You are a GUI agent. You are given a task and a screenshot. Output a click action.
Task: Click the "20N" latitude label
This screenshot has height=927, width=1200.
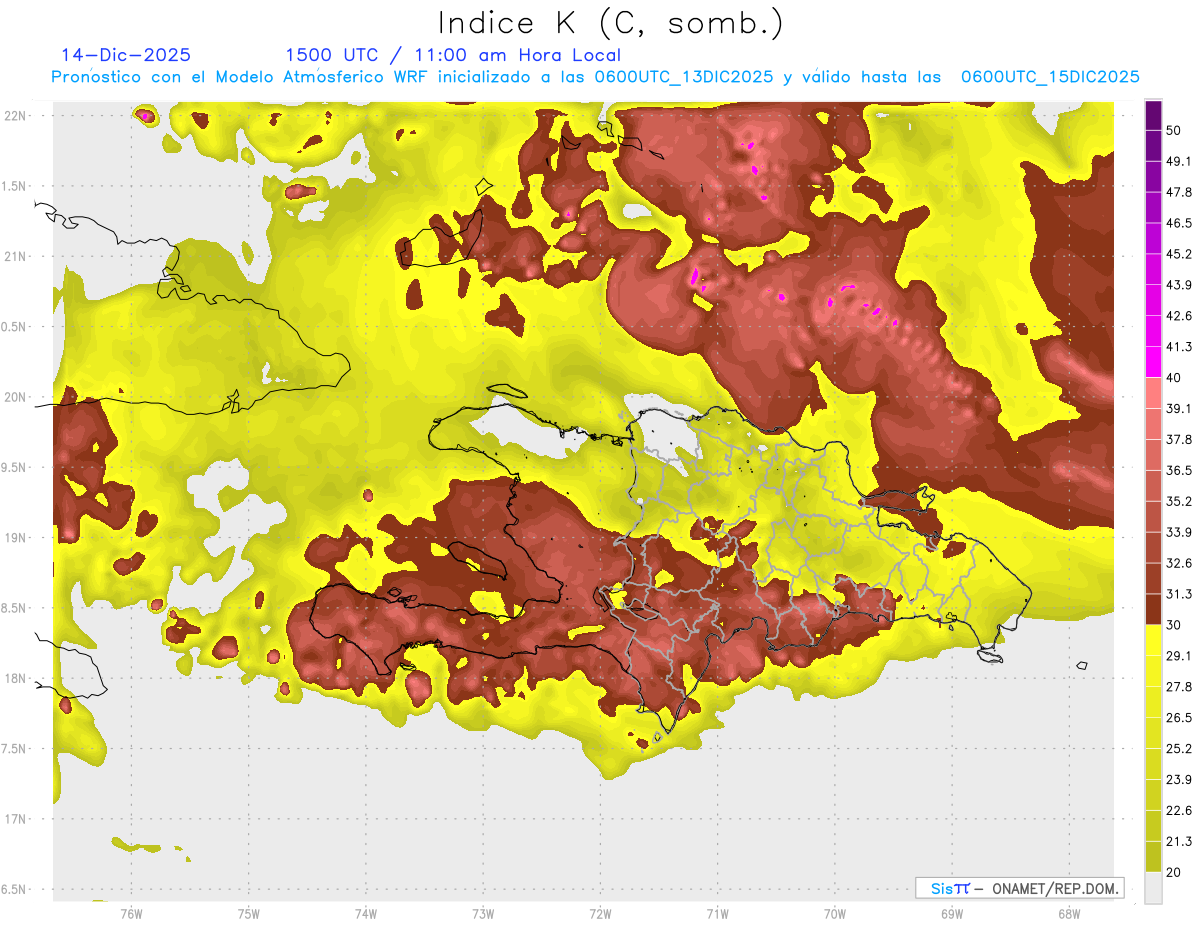point(16,397)
